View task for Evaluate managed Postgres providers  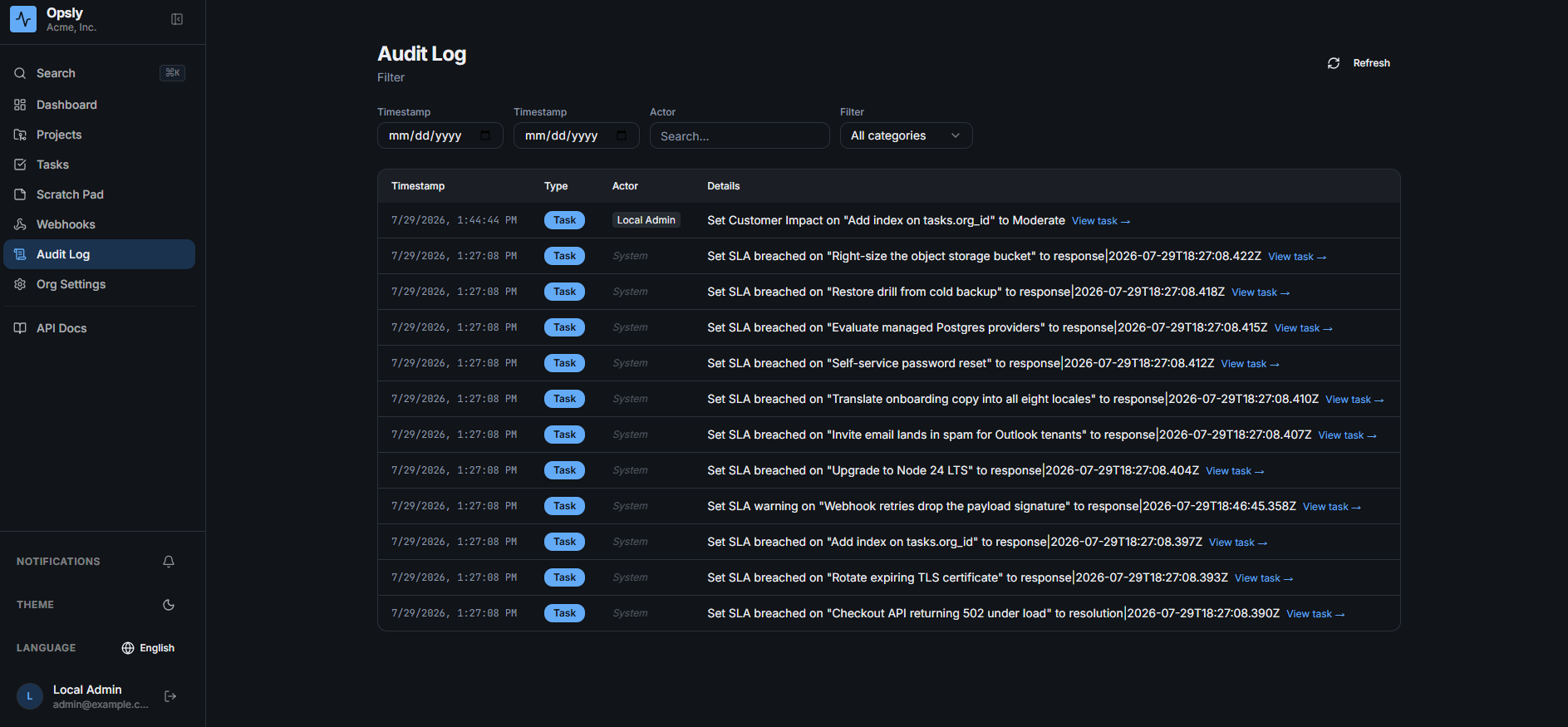[1304, 328]
